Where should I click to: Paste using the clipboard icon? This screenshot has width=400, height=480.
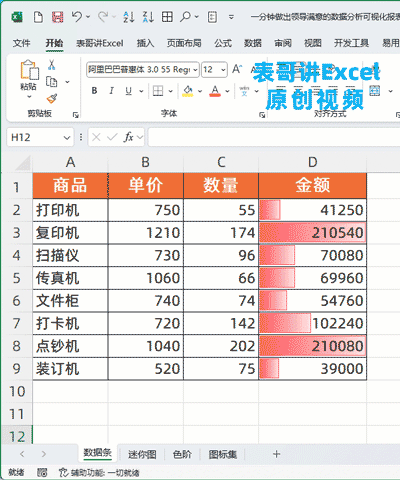pyautogui.click(x=29, y=71)
